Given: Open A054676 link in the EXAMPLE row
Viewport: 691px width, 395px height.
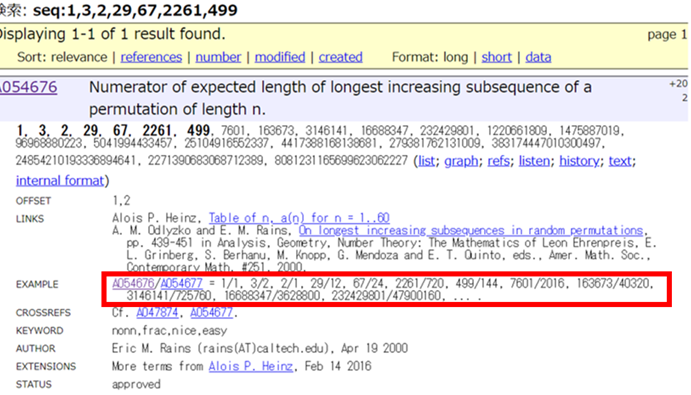Looking at the screenshot, I should pos(133,283).
